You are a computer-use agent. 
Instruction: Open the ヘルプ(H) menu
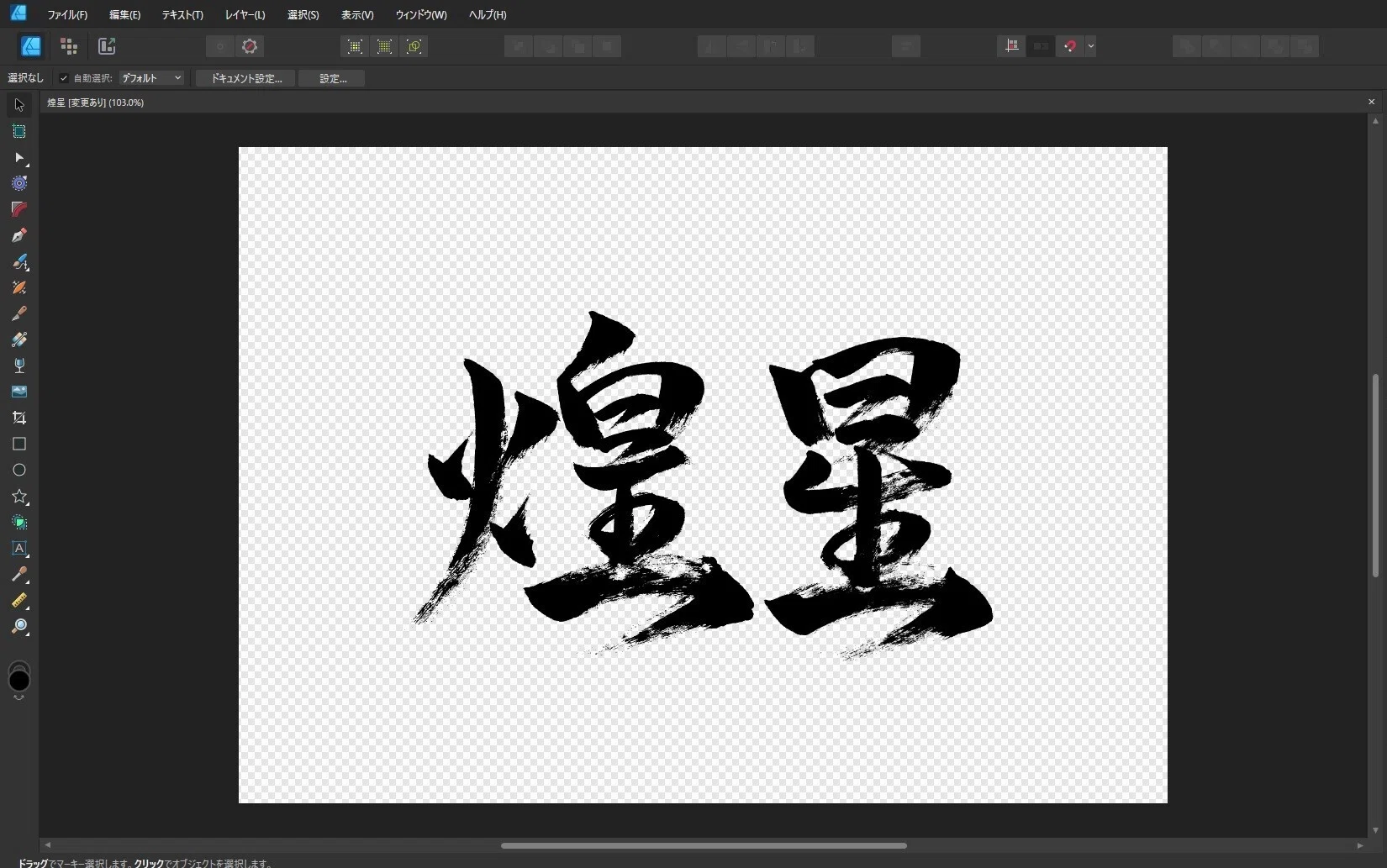pyautogui.click(x=488, y=14)
